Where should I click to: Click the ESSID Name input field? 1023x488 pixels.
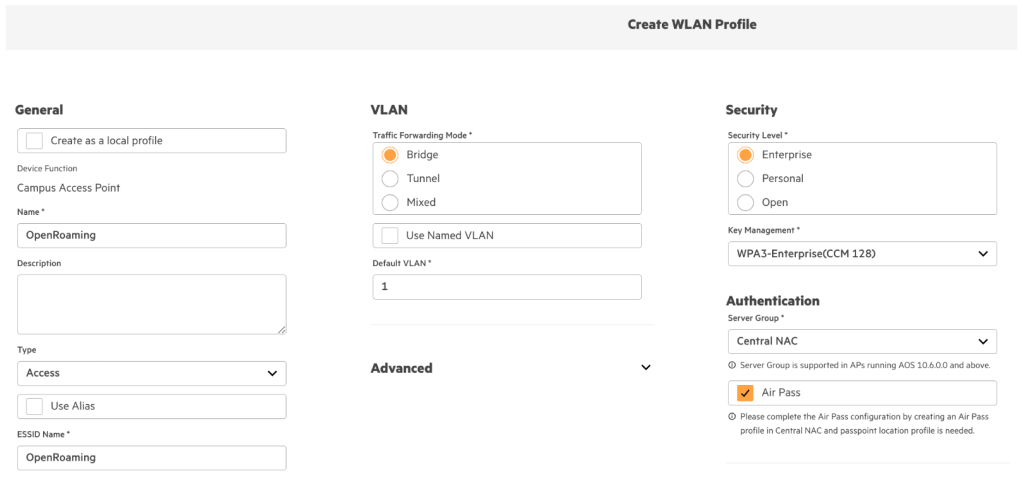tap(151, 457)
